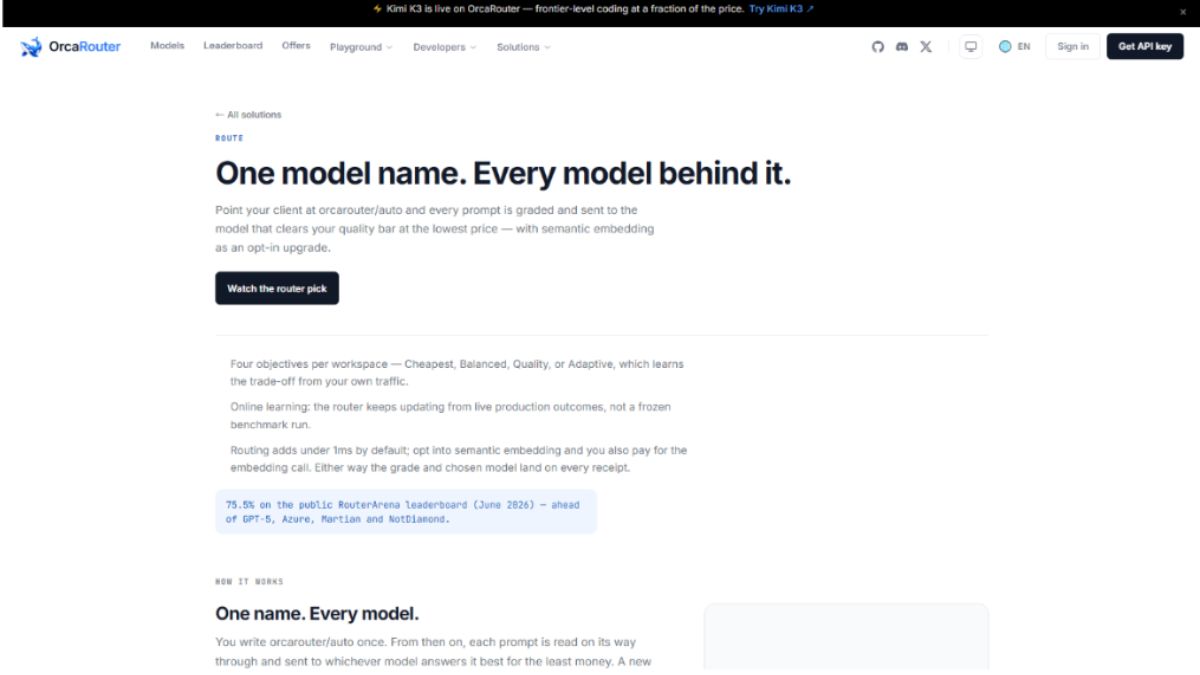
Task: Click the ROUTE section label
Action: click(x=229, y=138)
